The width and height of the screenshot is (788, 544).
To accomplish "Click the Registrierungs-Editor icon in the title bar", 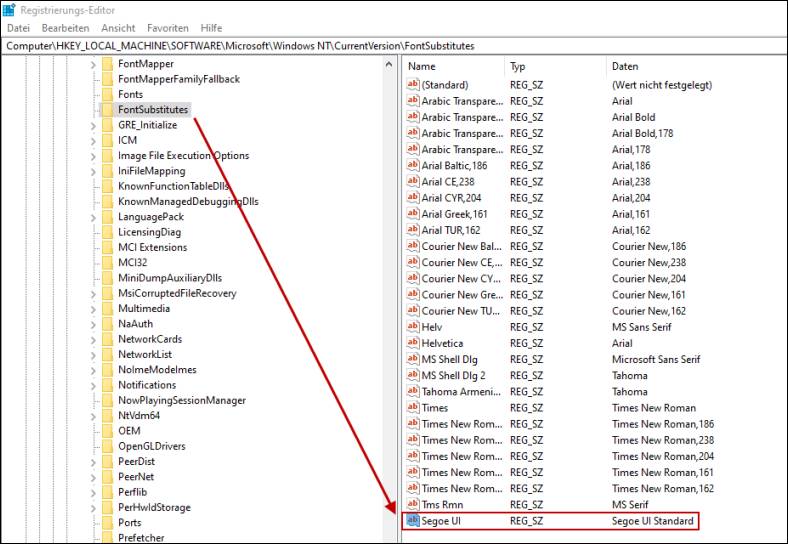I will [x=9, y=11].
